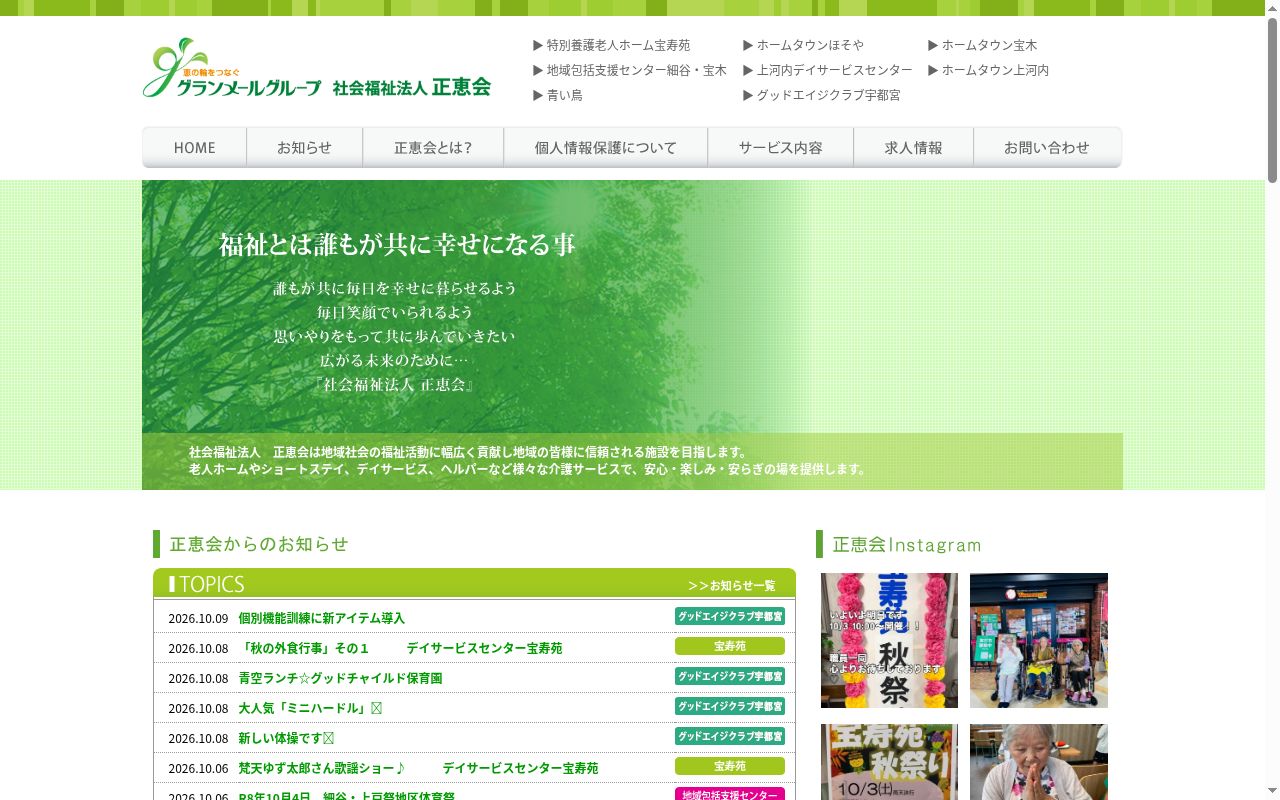
Task: Open 地域包括支援センター細谷・宝木 link
Action: 630,70
